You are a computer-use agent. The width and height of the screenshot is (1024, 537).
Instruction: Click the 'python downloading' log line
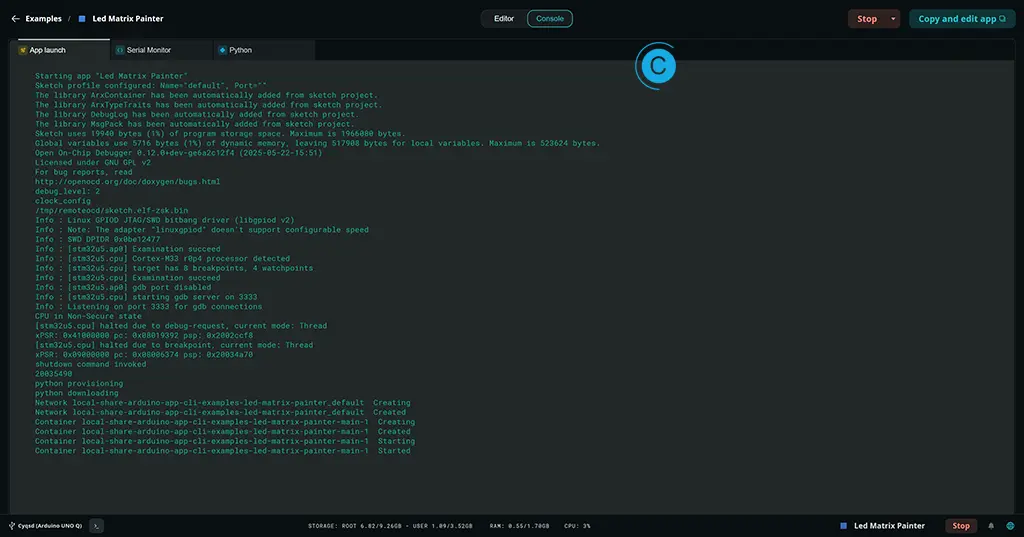point(76,393)
